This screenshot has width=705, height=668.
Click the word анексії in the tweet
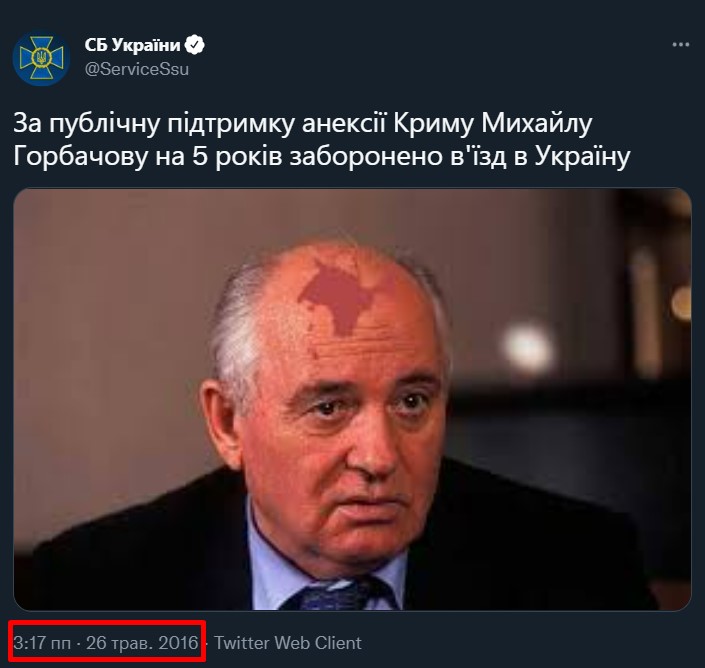tap(344, 124)
